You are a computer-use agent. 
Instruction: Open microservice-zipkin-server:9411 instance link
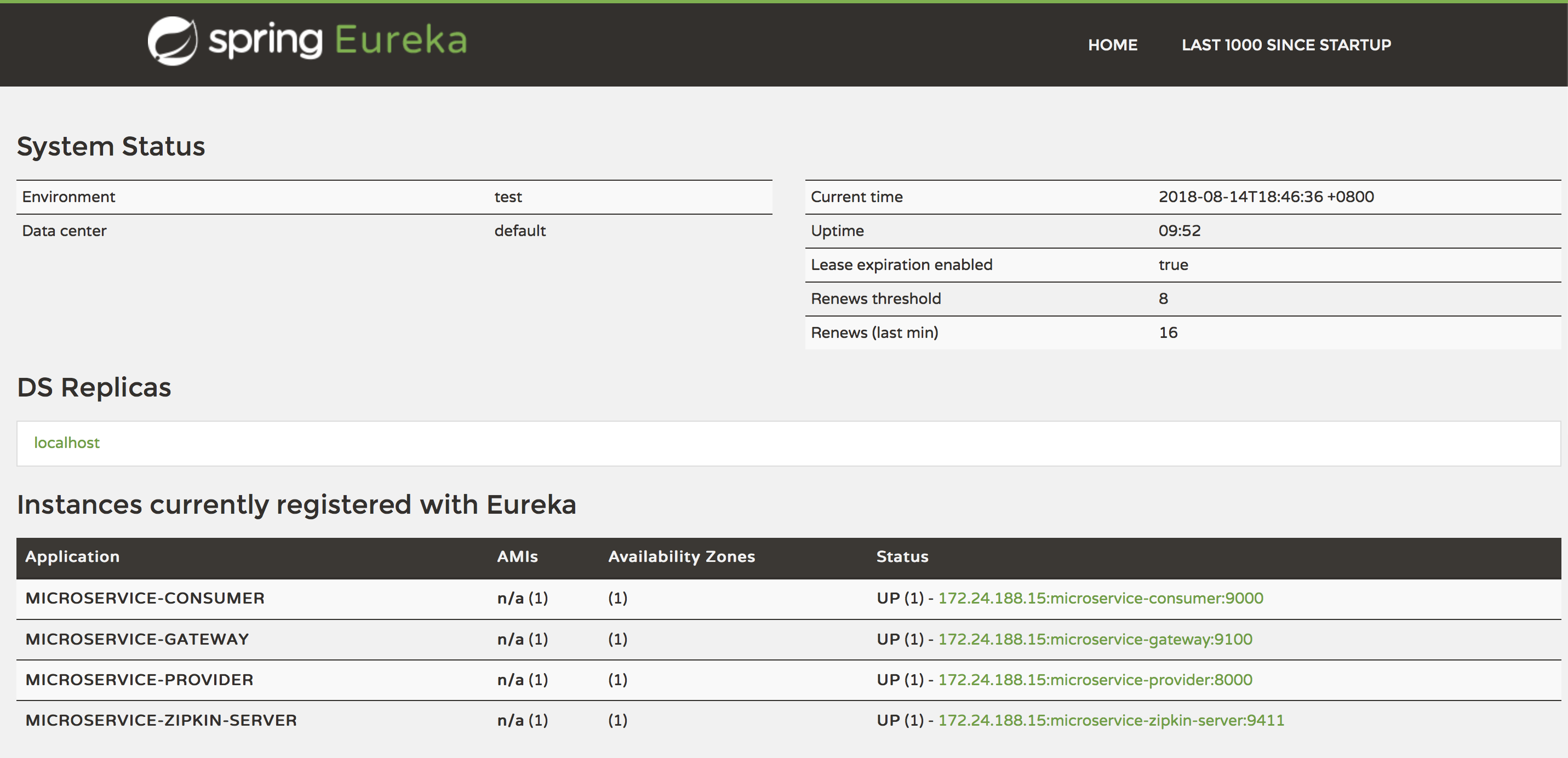coord(1111,720)
